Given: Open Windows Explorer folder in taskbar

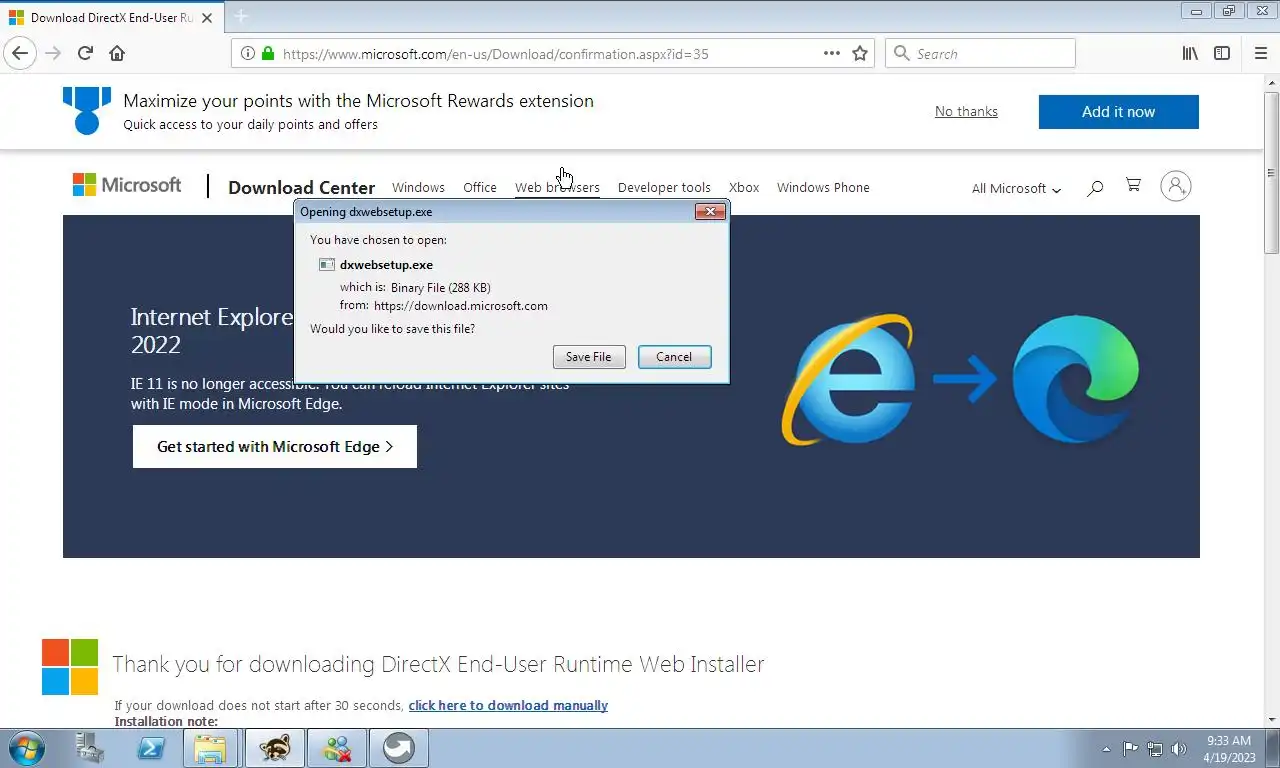Looking at the screenshot, I should click(x=210, y=748).
